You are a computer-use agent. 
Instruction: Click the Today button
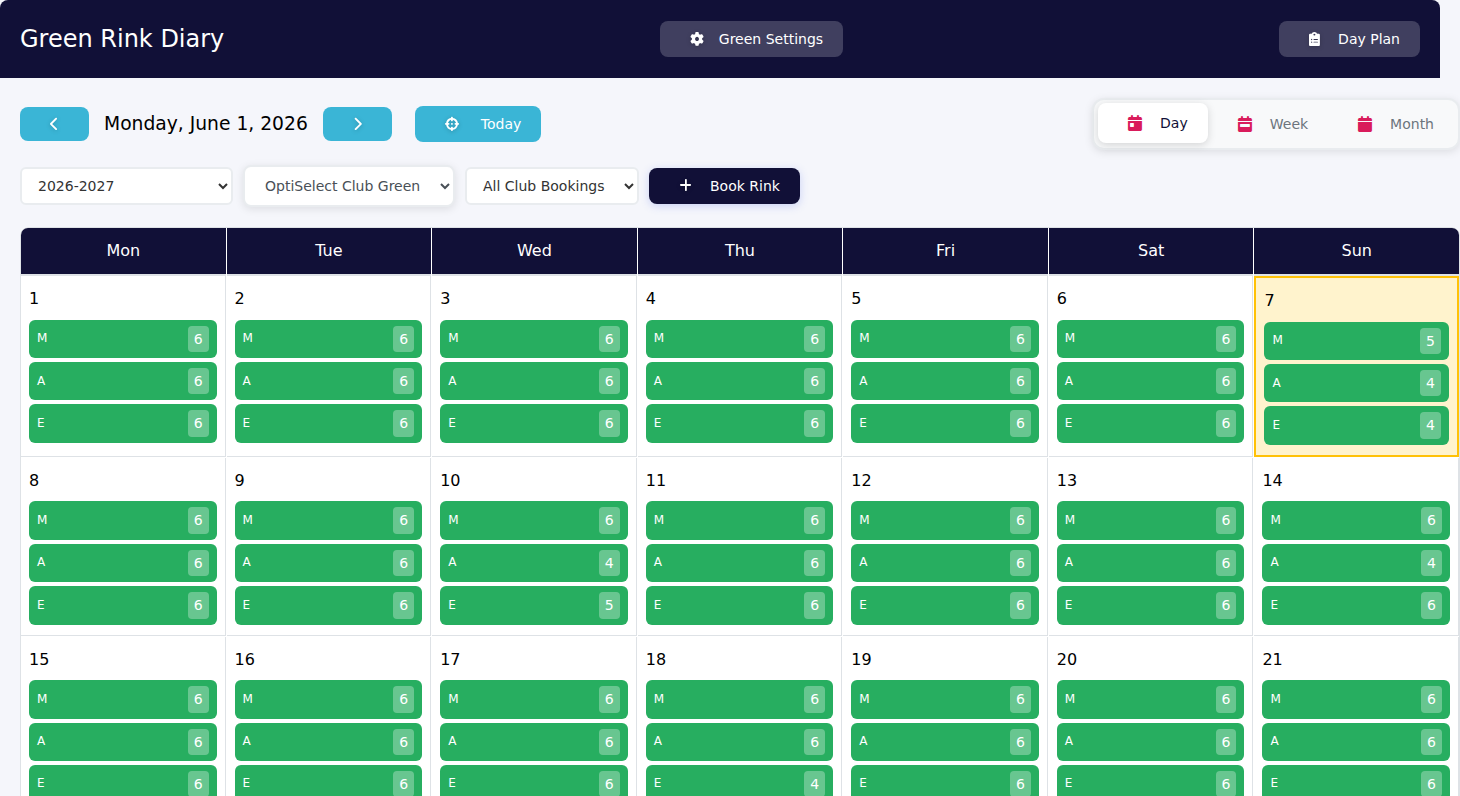(478, 124)
